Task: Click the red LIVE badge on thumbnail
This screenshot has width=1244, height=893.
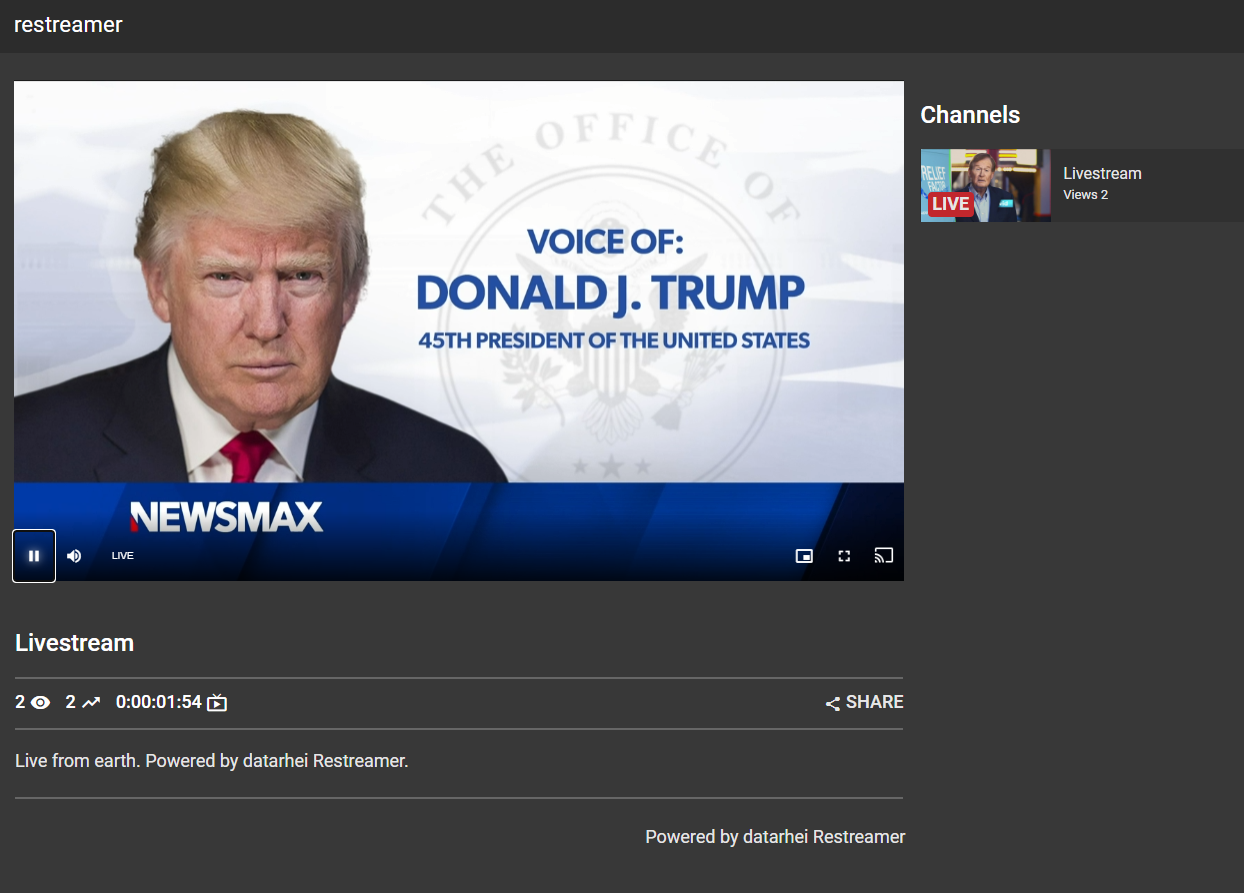Action: click(x=950, y=204)
